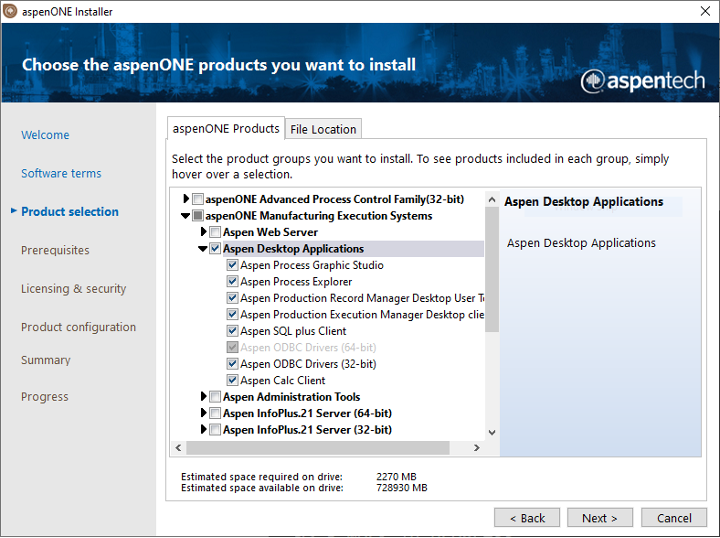This screenshot has height=538, width=720.
Task: Click the Next button
Action: click(600, 518)
